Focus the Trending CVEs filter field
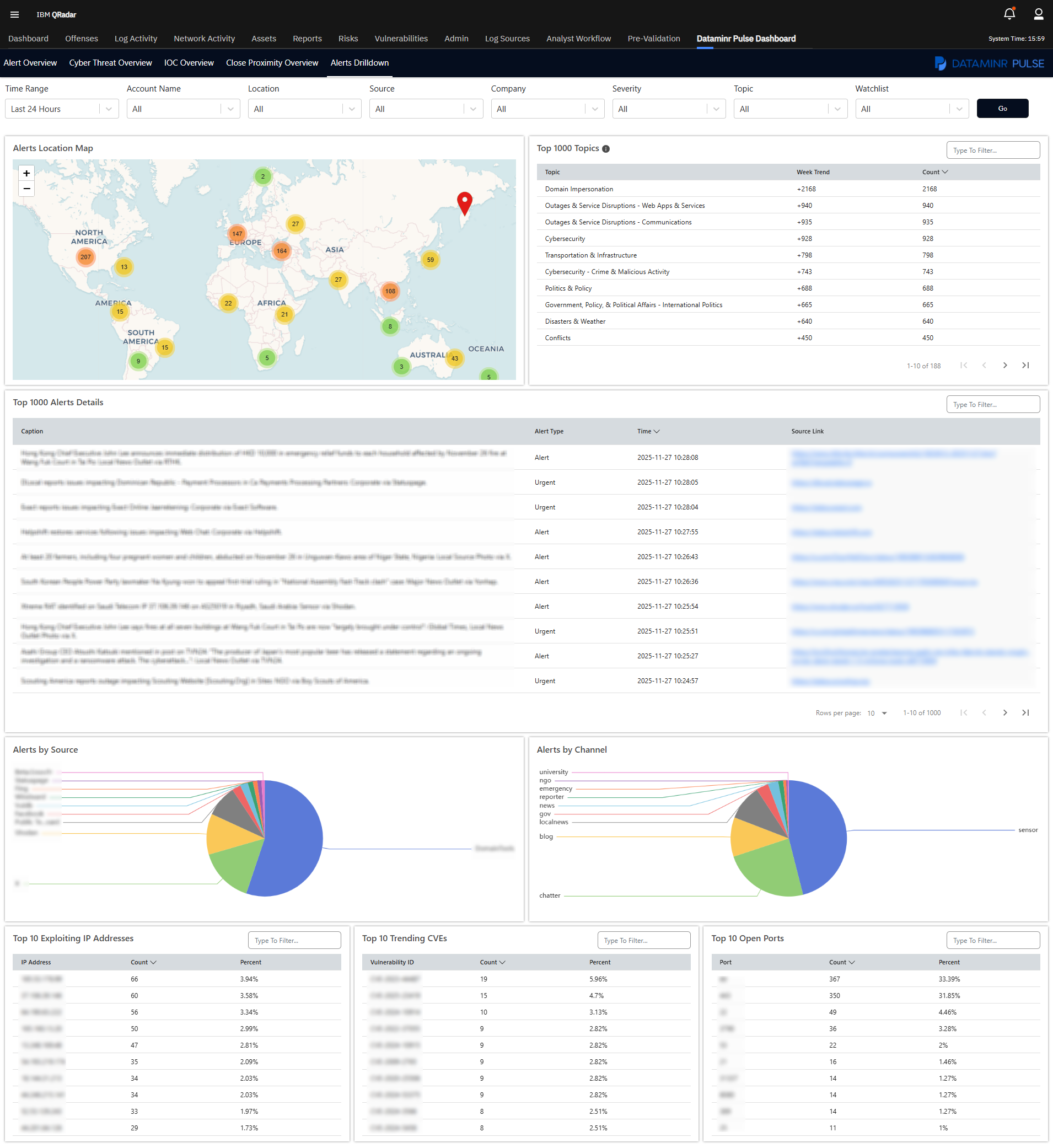This screenshot has height=1148, width=1053. [x=643, y=941]
